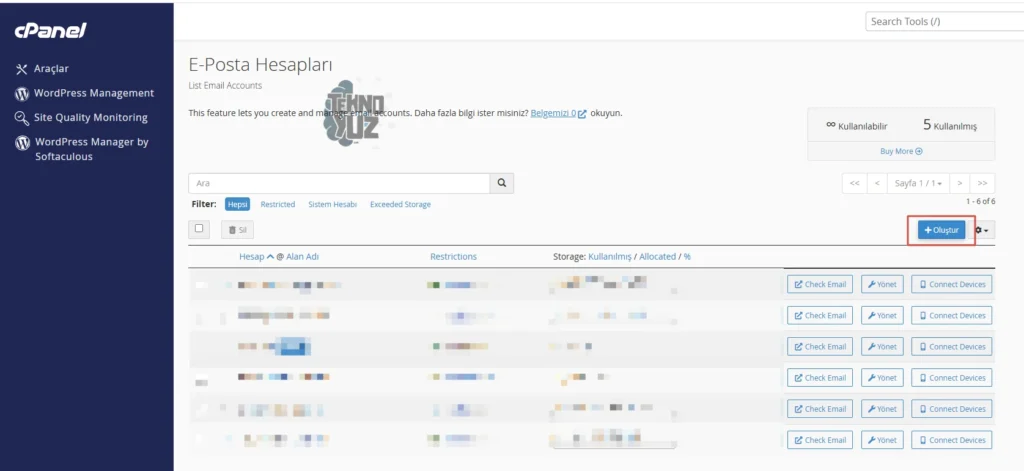Click Check Email in the fourth account row
Image resolution: width=1024 pixels, height=471 pixels.
click(x=820, y=378)
